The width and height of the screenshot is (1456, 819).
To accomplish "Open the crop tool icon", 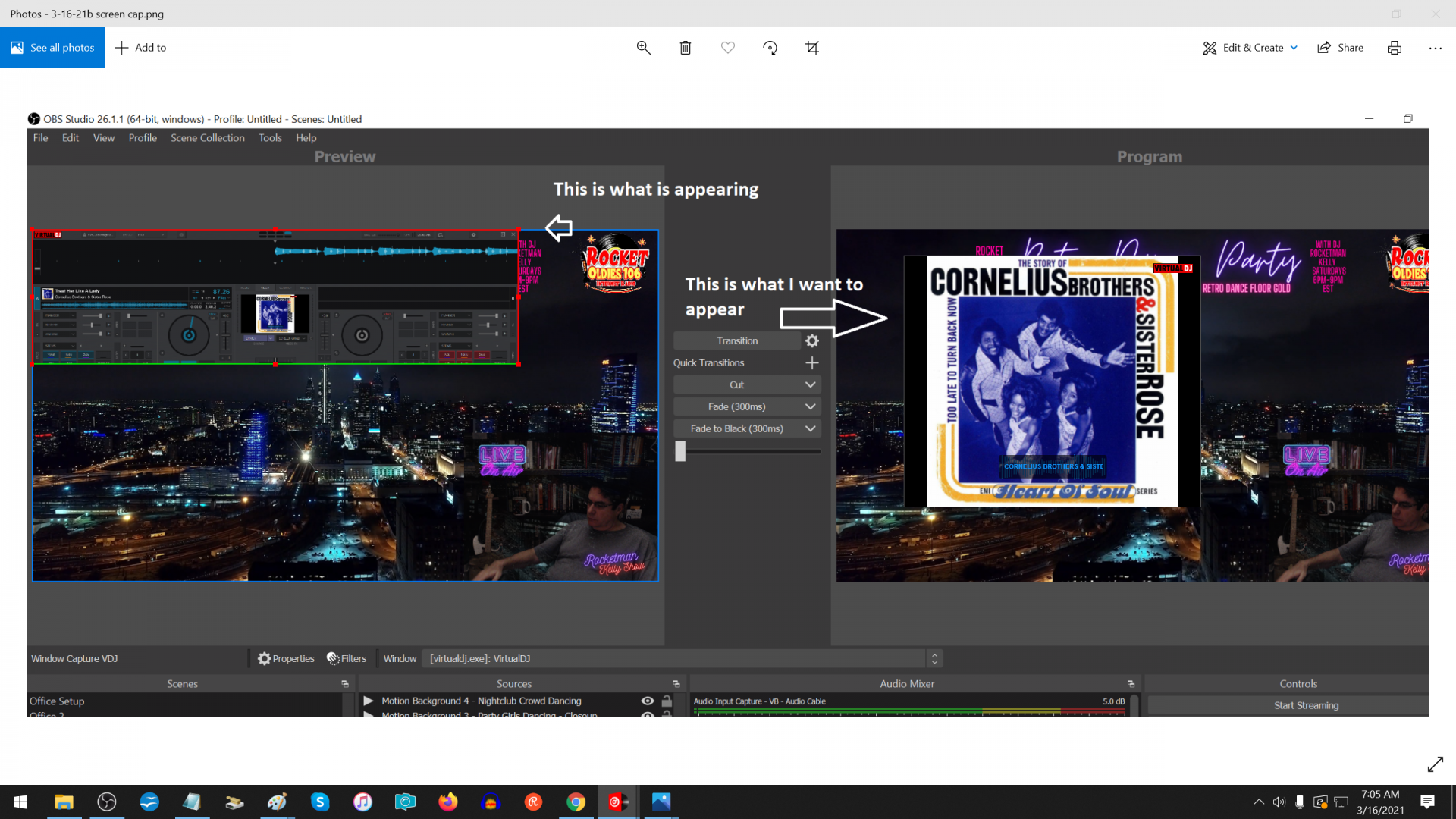I will 812,48.
